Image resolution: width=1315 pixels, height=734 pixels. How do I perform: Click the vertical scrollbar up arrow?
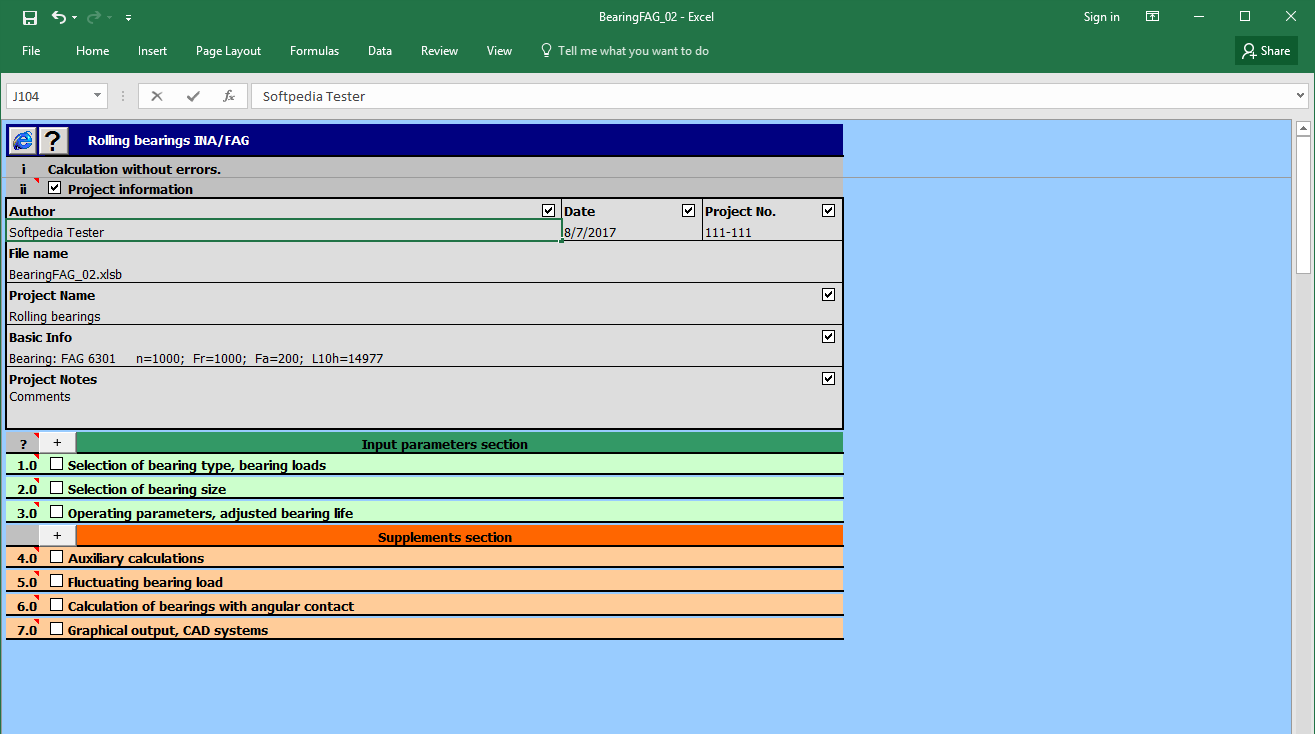point(1303,128)
